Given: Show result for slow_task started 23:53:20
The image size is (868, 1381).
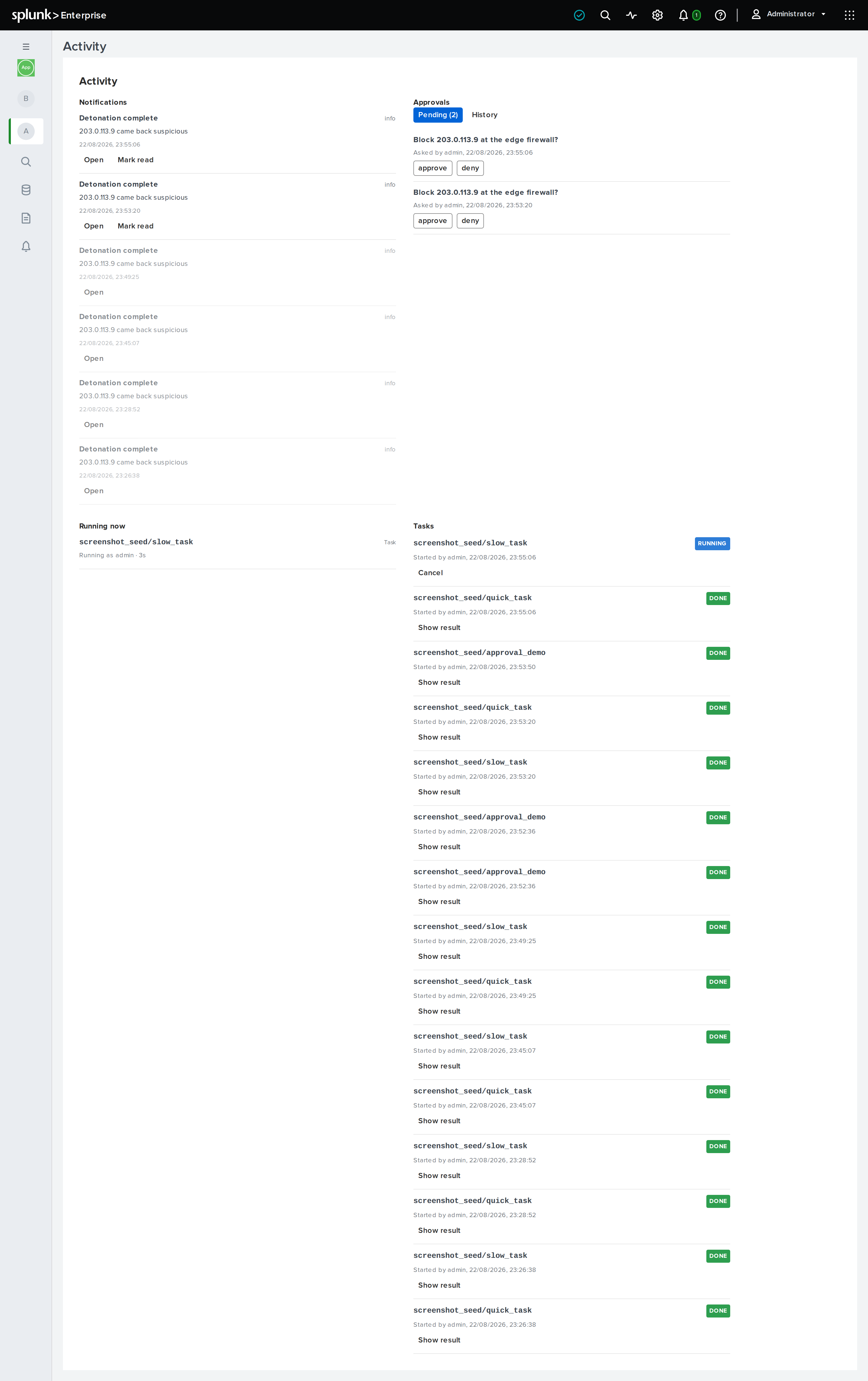Looking at the screenshot, I should pos(439,792).
